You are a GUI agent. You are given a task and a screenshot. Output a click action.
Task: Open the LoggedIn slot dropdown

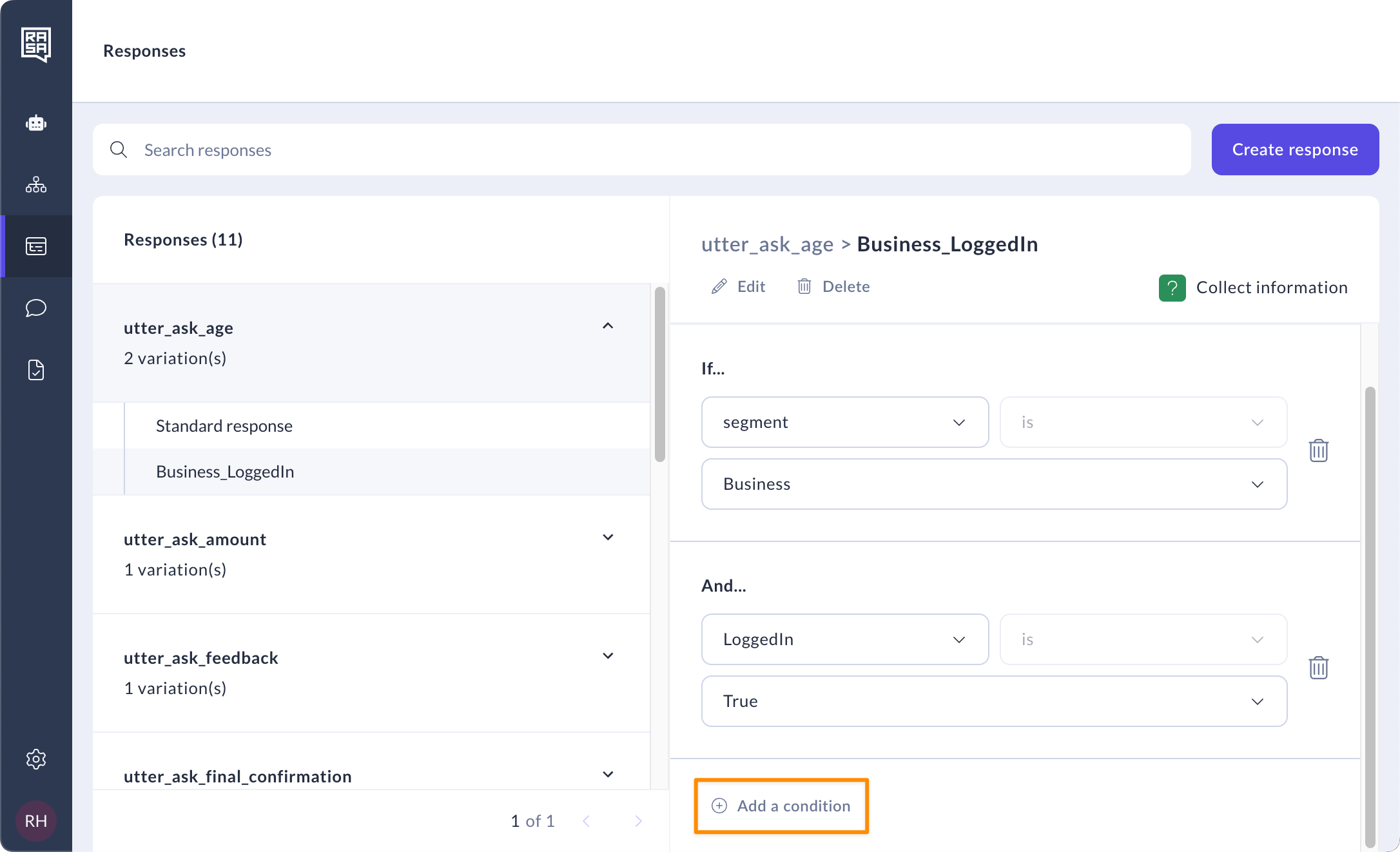845,639
